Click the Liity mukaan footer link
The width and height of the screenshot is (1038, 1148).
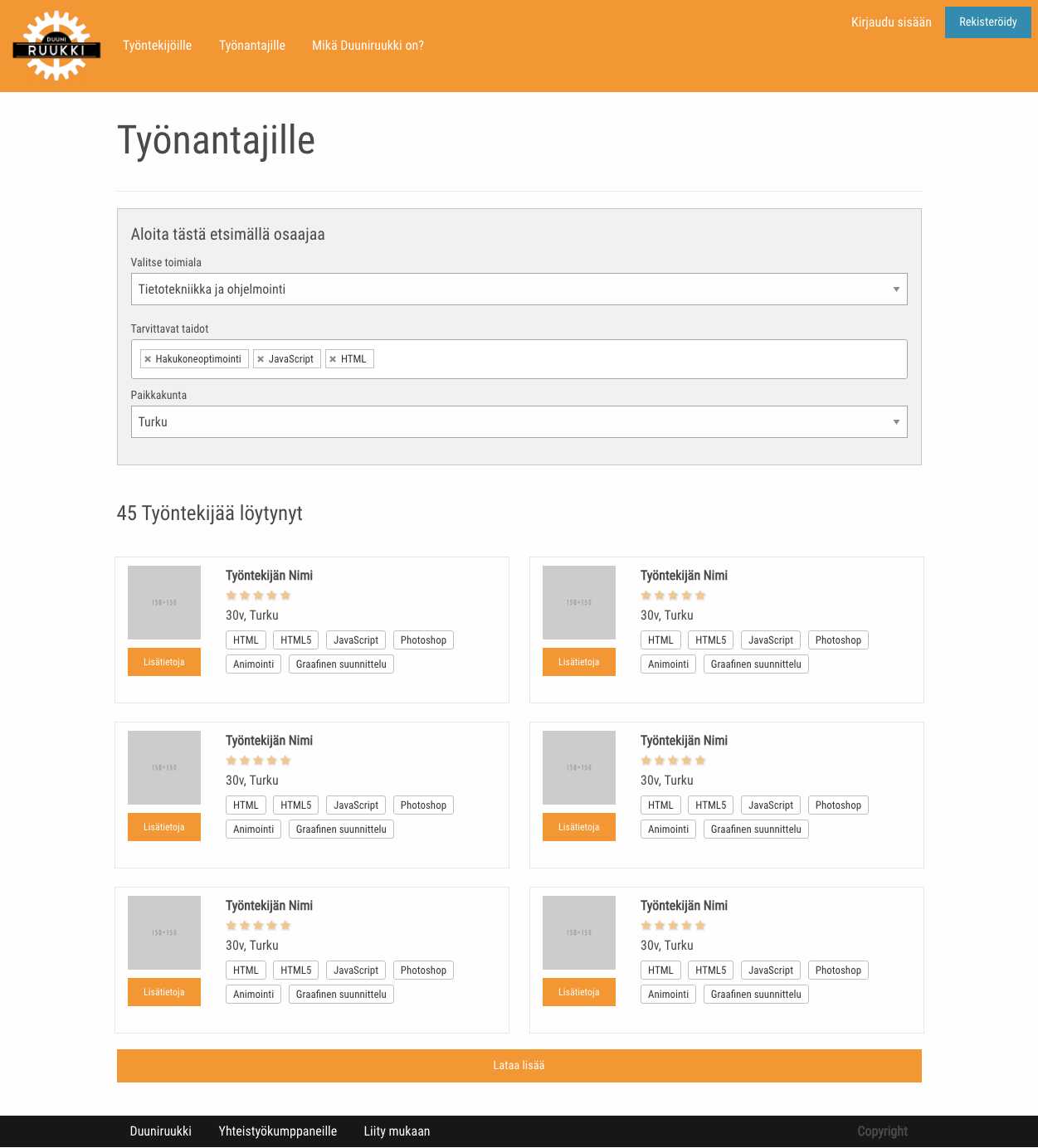(x=397, y=1131)
